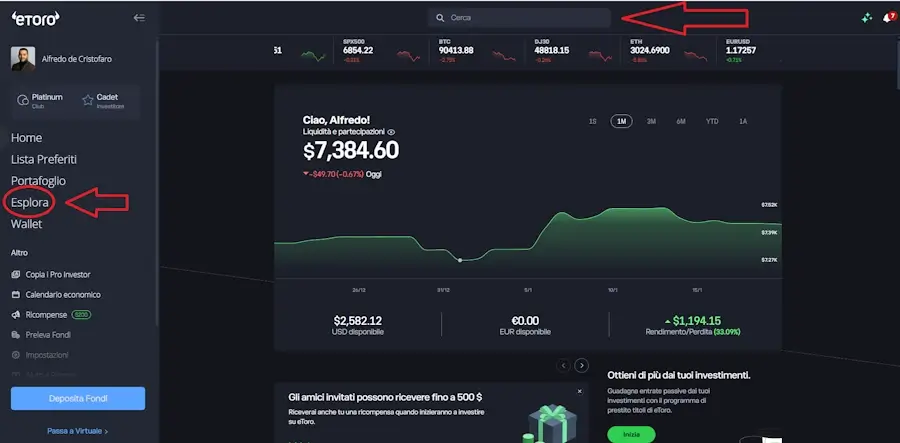
Task: Open Lista Preferiti
Action: tap(44, 160)
